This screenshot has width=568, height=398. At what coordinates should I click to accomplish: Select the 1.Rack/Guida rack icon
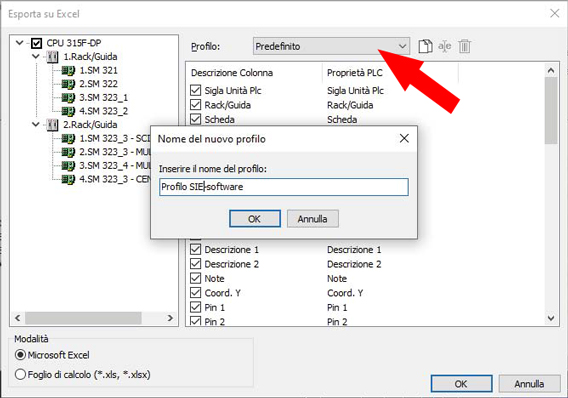[x=53, y=56]
